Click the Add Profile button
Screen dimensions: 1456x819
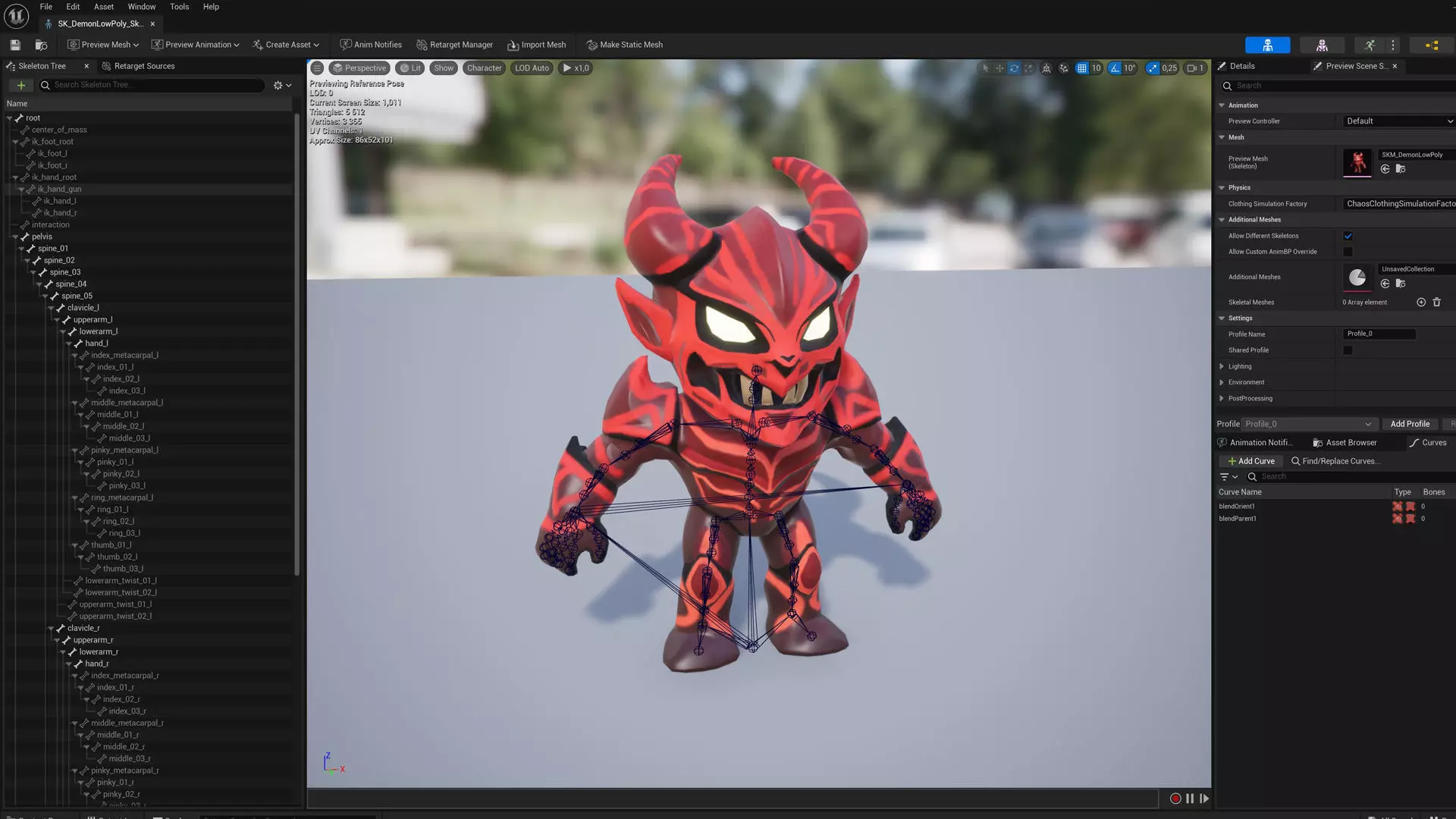pos(1410,424)
